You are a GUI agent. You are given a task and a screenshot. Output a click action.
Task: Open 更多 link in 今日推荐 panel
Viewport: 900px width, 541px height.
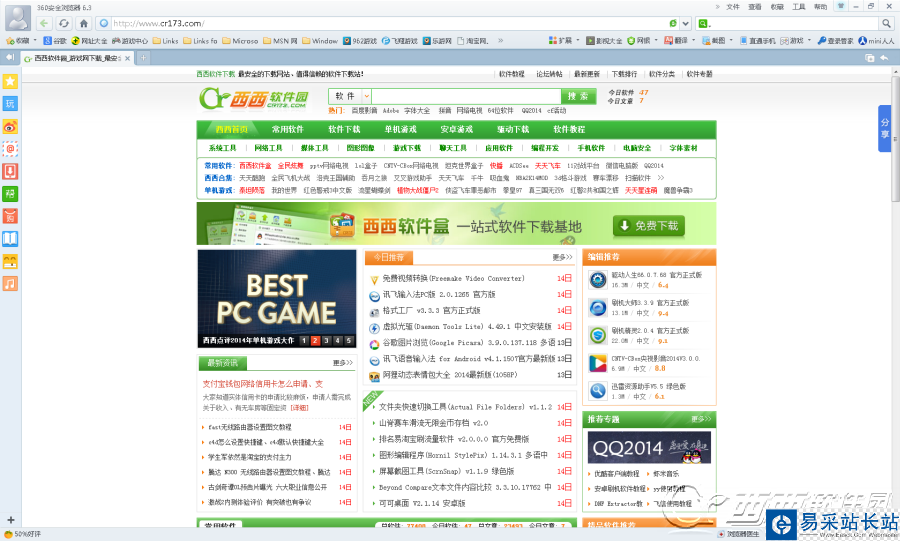point(562,257)
